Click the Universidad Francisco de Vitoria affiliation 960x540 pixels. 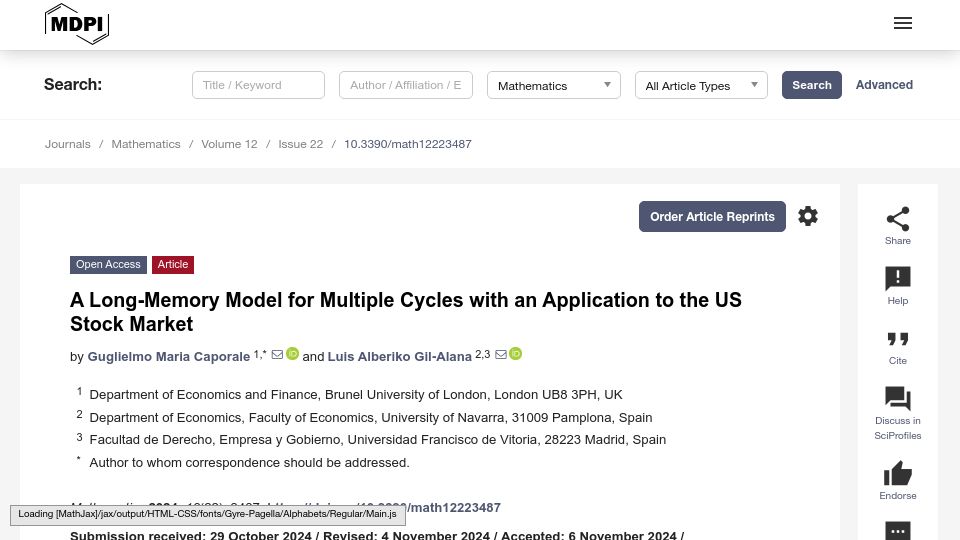(378, 440)
